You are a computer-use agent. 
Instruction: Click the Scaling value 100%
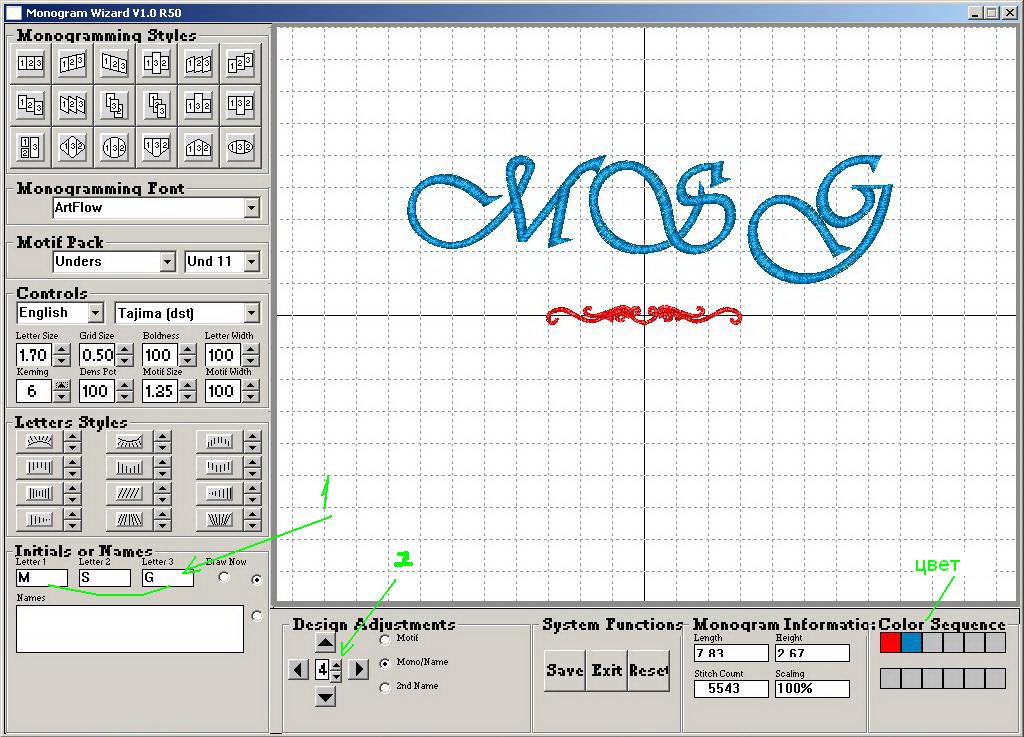(x=812, y=689)
